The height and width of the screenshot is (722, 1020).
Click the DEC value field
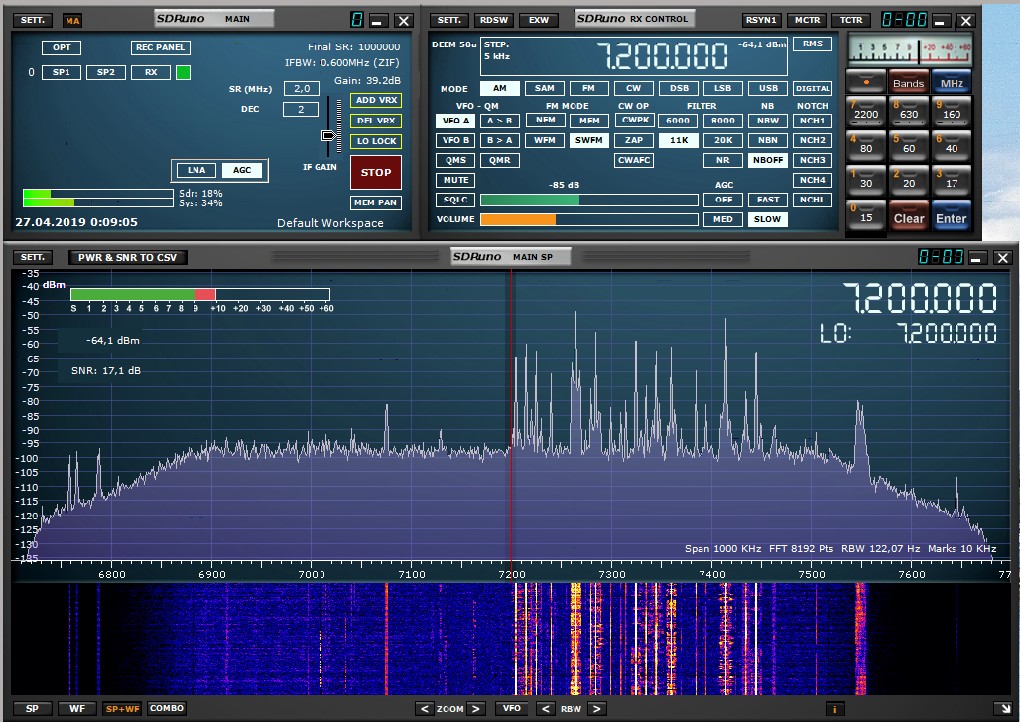(x=301, y=109)
